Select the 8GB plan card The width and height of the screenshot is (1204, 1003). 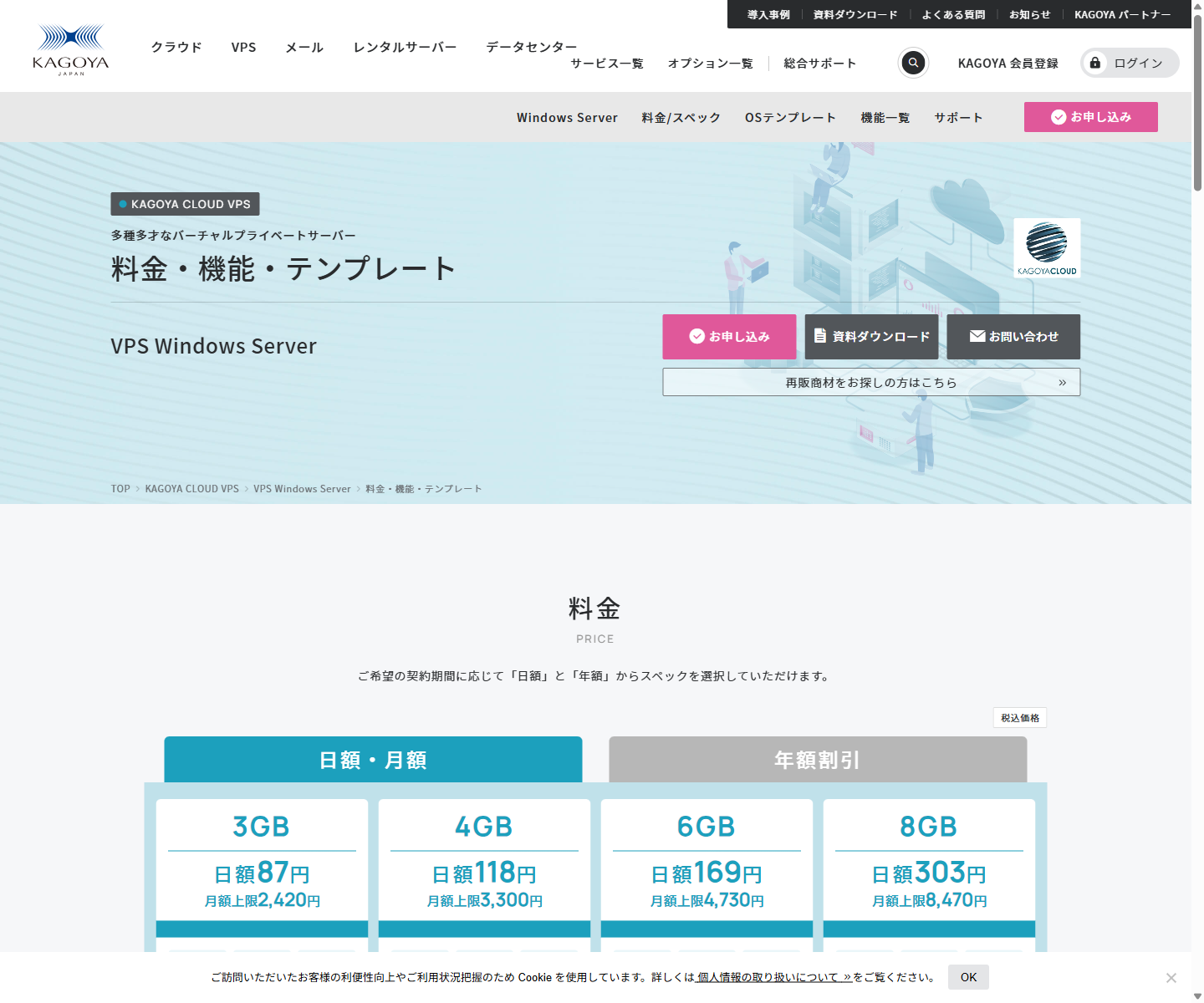[929, 875]
